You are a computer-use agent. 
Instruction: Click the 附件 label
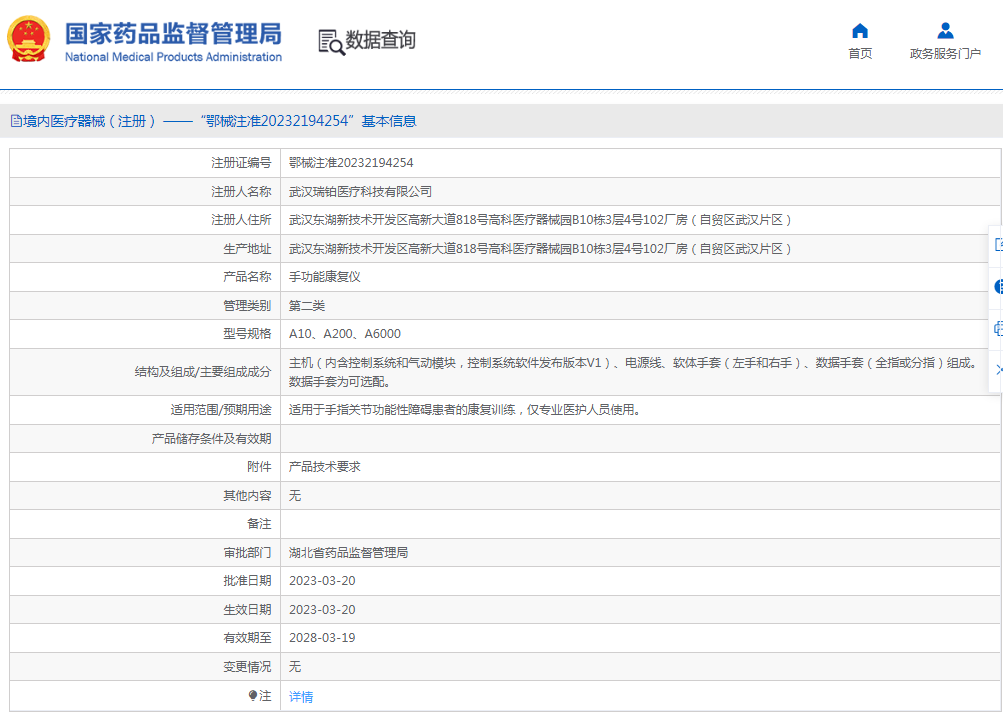tap(259, 467)
